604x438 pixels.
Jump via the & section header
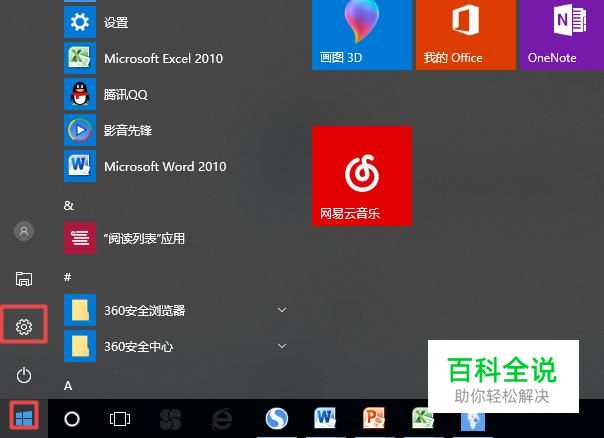[x=69, y=205]
